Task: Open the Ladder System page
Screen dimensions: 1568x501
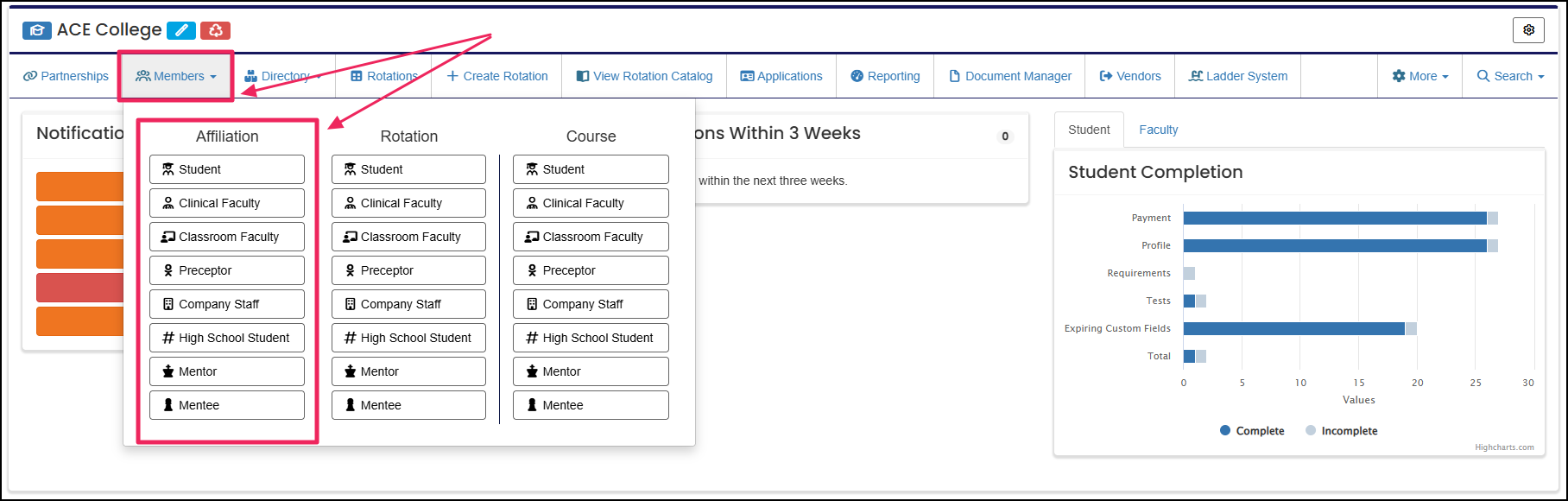Action: [x=1238, y=76]
